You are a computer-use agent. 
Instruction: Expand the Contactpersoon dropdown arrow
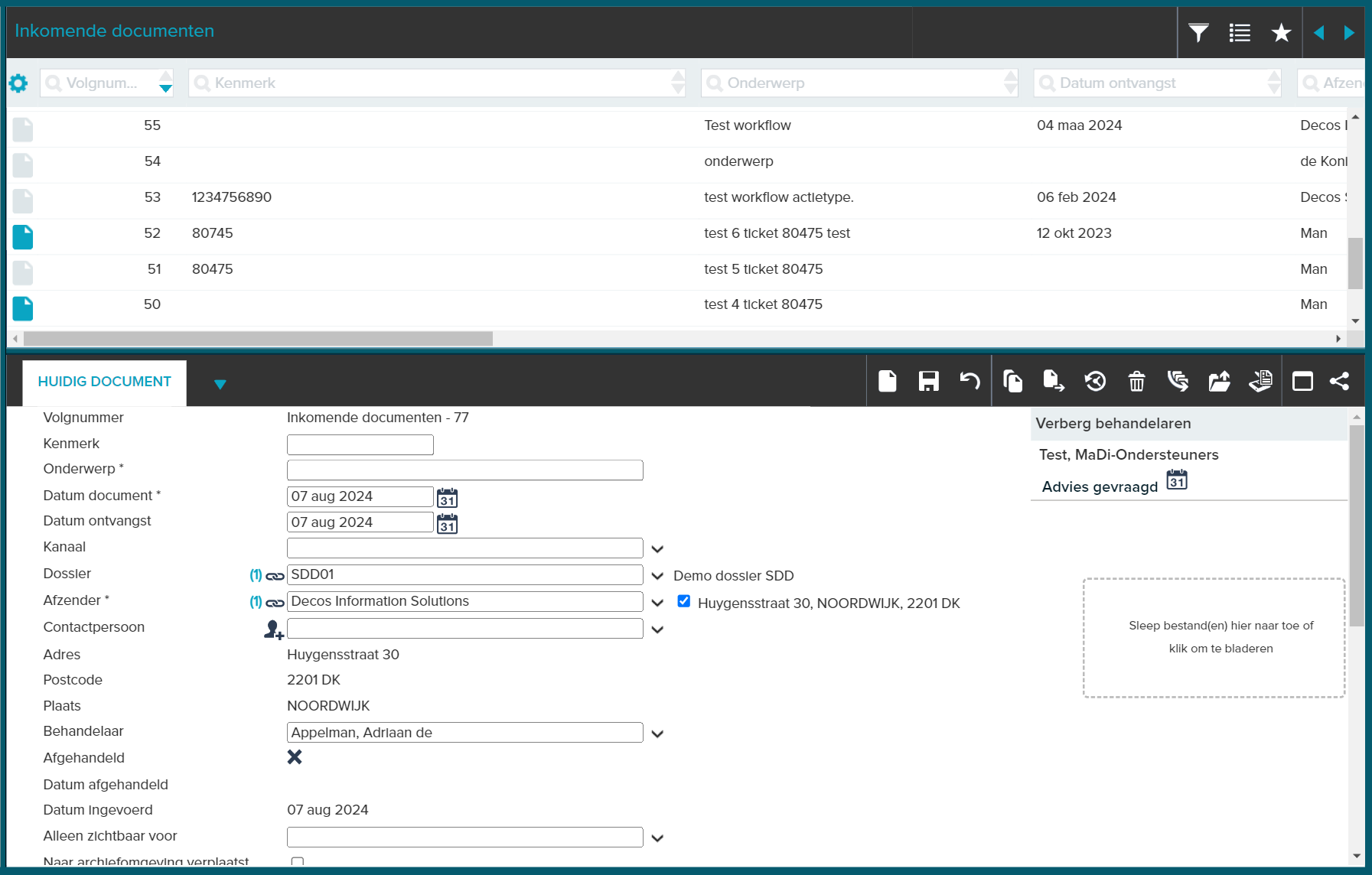click(657, 629)
